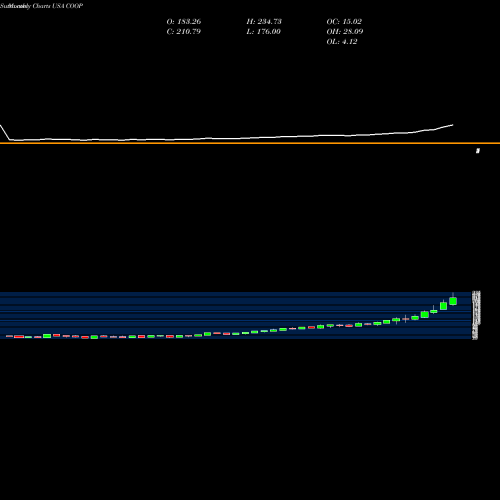
Task: Click the 'H: 234.73' high price value
Action: pos(264,22)
